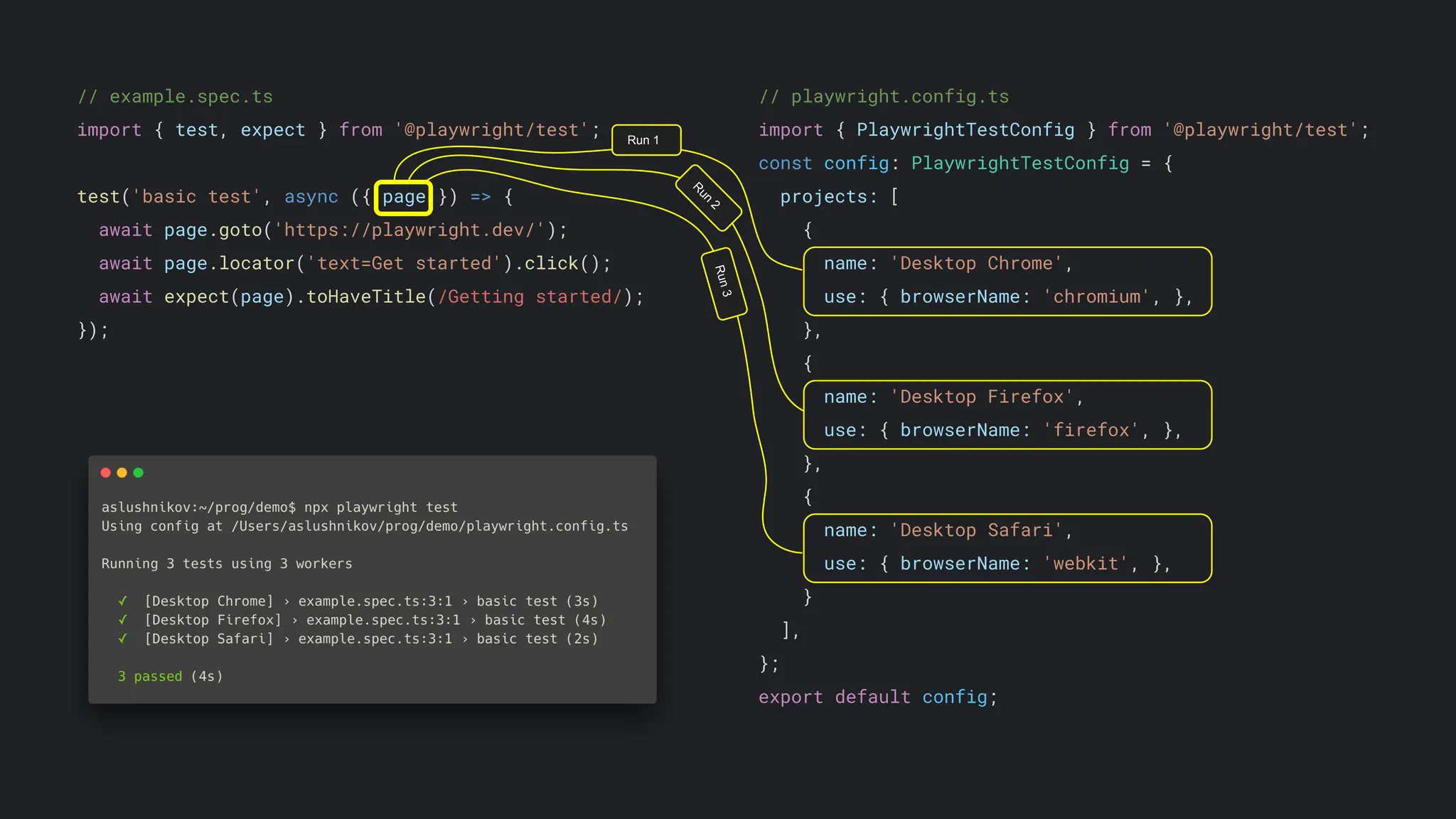Click the 'Using config at' terminal line
This screenshot has height=819, width=1456.
365,526
